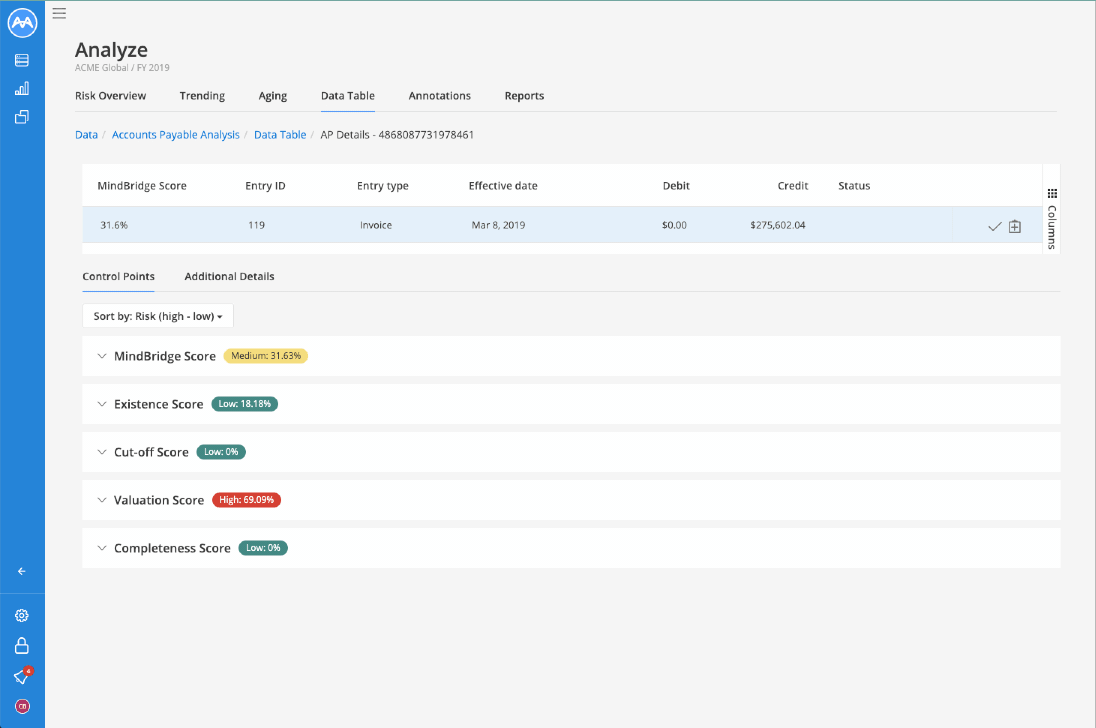Viewport: 1096px width, 728px height.
Task: Go to Accounts Payable Analysis breadcrumb link
Action: 176,135
